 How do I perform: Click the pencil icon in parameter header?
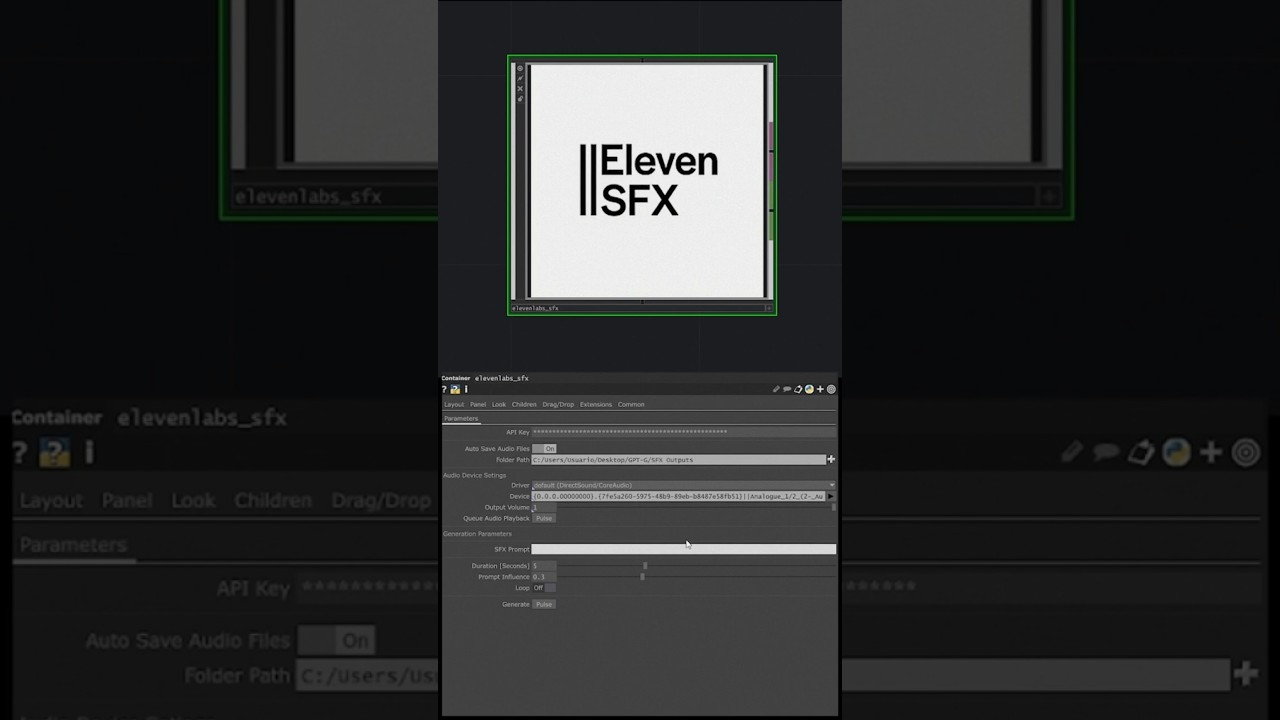pos(776,389)
